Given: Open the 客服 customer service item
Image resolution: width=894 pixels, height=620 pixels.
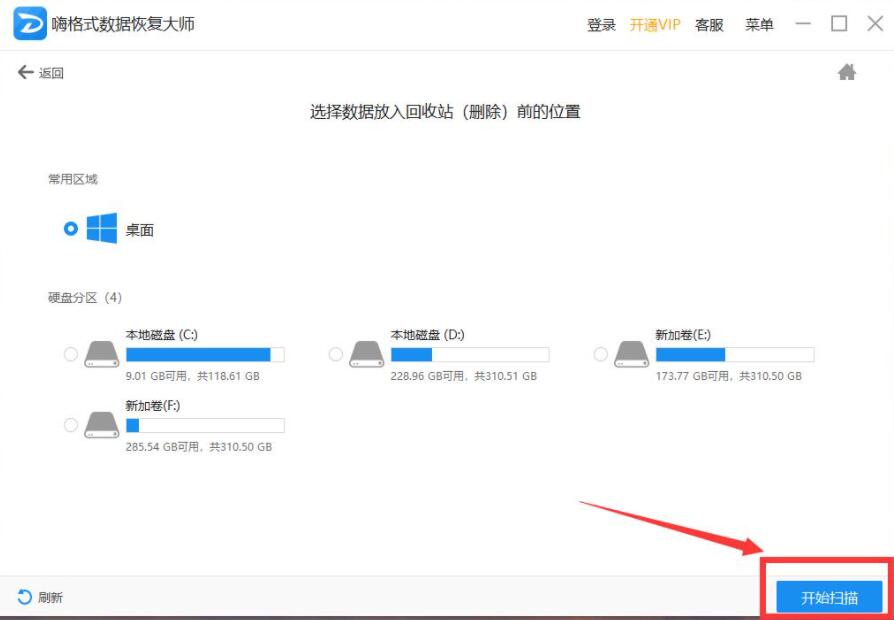Looking at the screenshot, I should (709, 25).
